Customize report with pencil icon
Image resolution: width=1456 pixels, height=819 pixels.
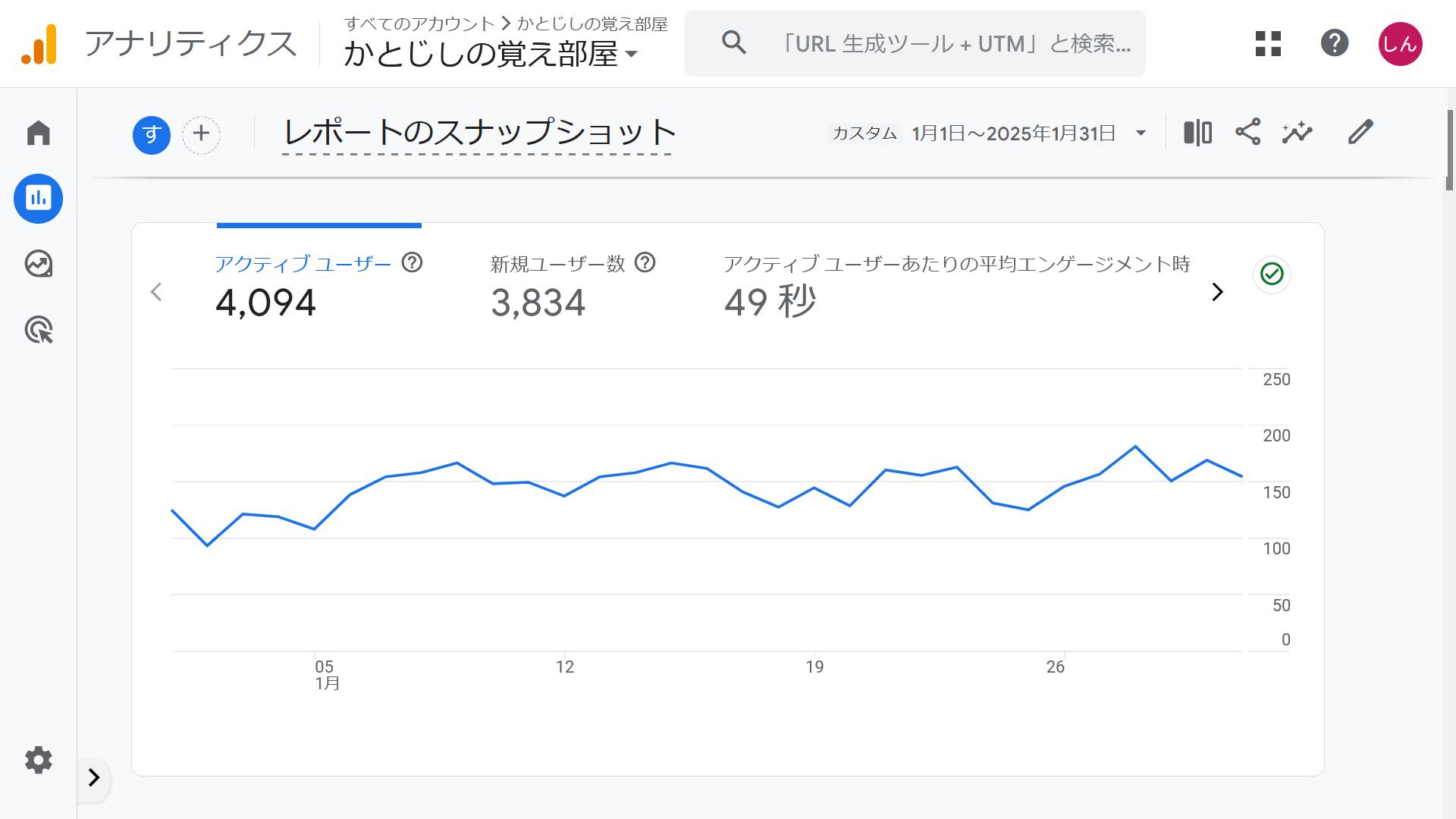[x=1360, y=132]
